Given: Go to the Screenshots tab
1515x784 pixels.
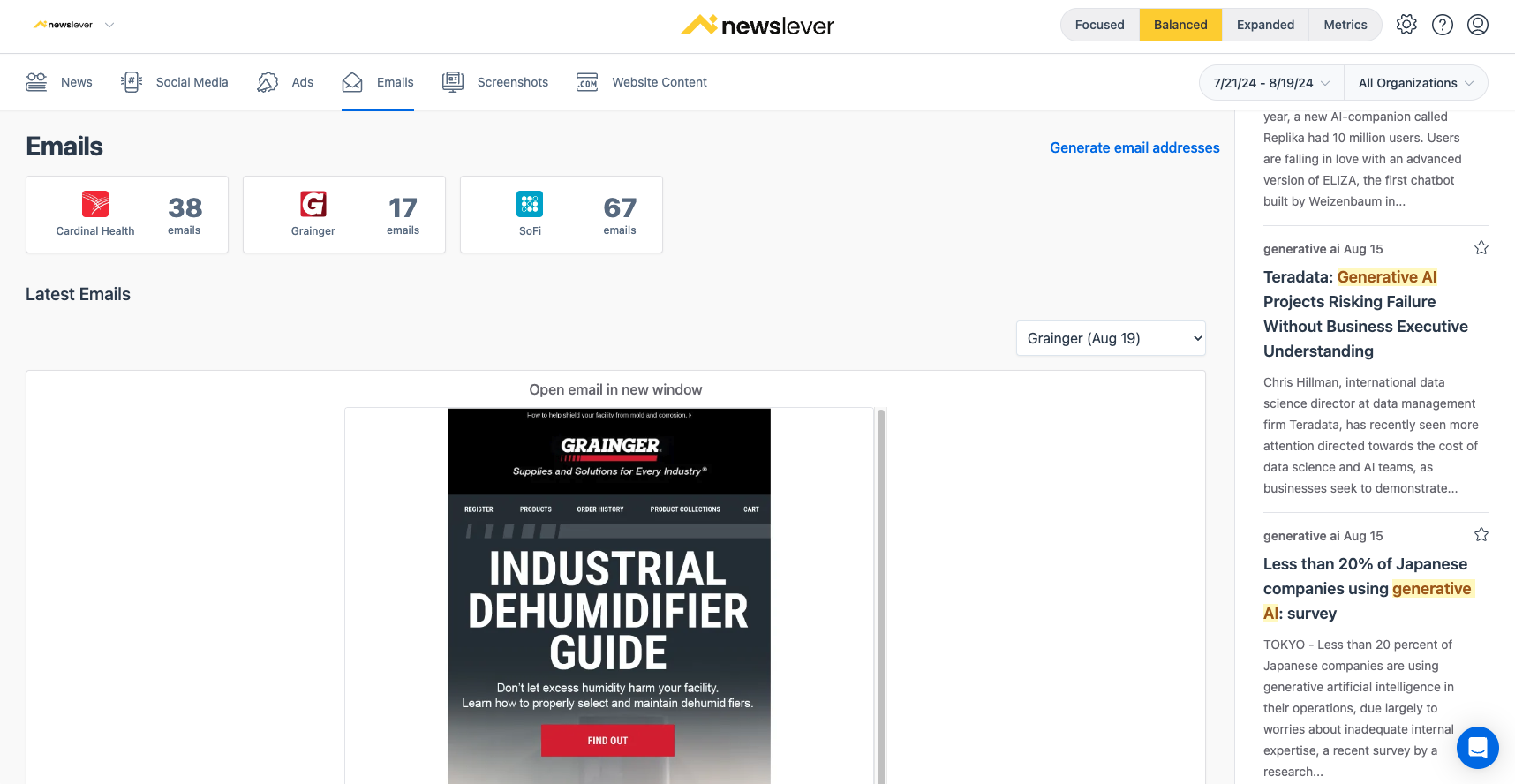Looking at the screenshot, I should [495, 82].
